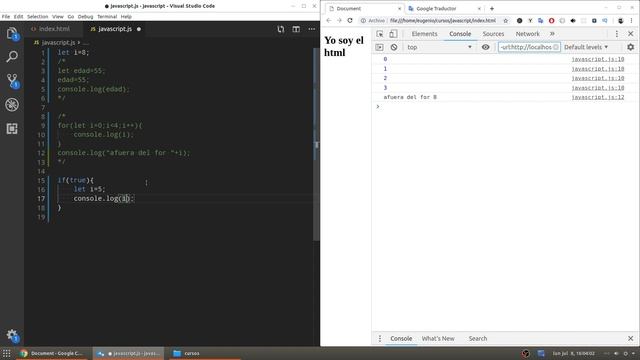Open a new Chrome tab
640x360 pixels.
click(492, 9)
